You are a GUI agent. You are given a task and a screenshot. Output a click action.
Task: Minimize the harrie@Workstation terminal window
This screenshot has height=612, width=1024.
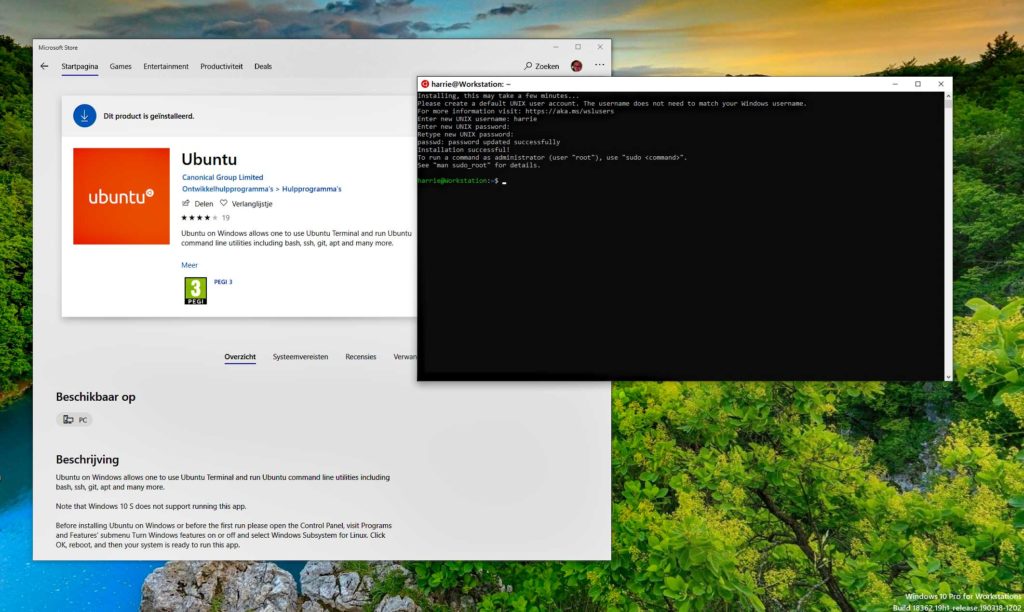click(x=895, y=84)
